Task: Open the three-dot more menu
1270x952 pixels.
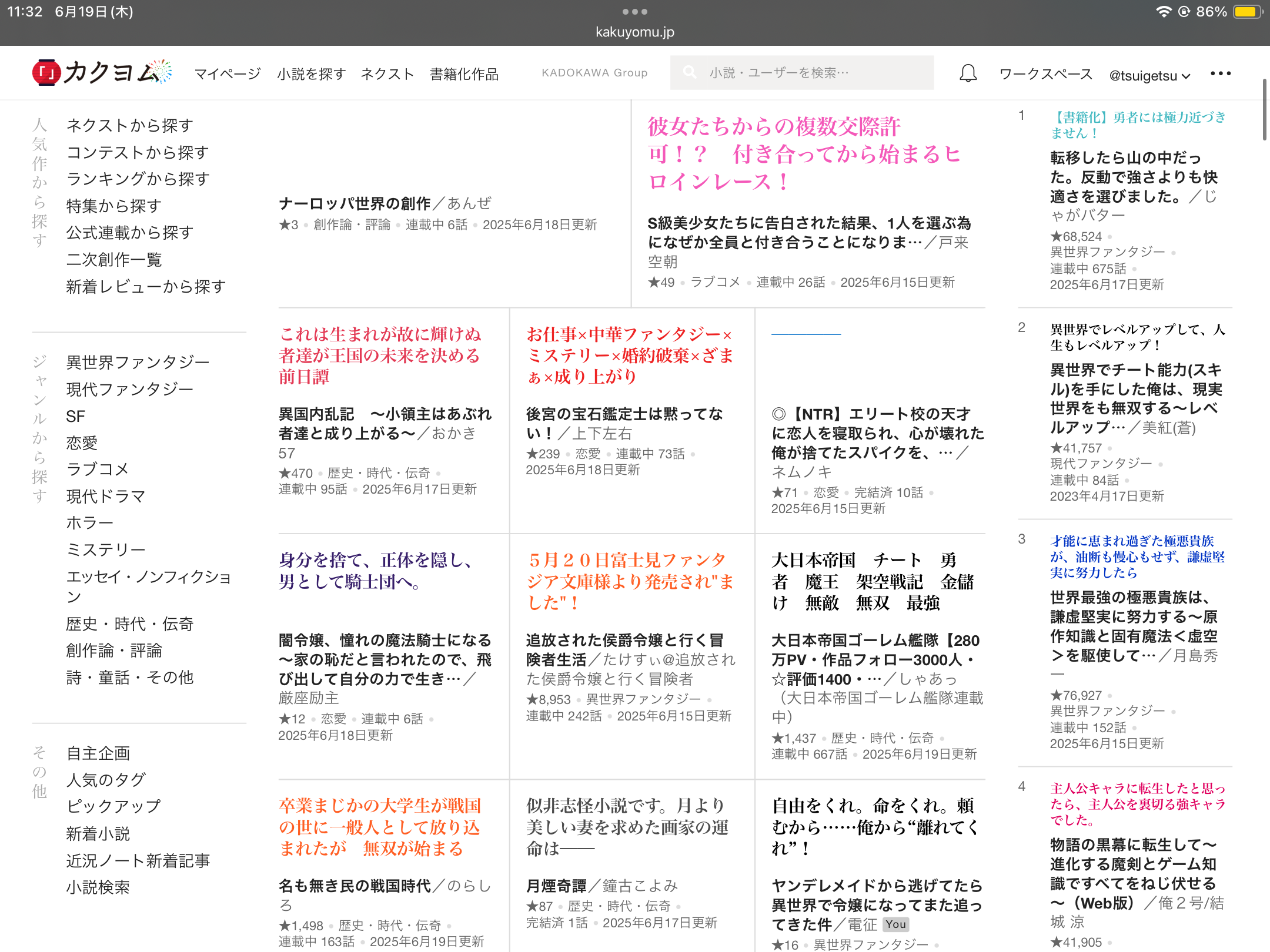Action: pos(1221,73)
